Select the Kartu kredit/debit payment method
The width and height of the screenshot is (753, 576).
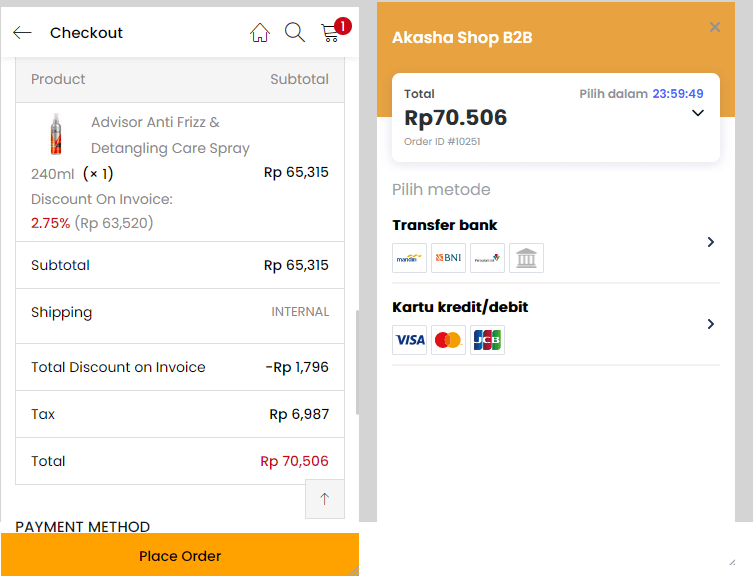pos(460,307)
